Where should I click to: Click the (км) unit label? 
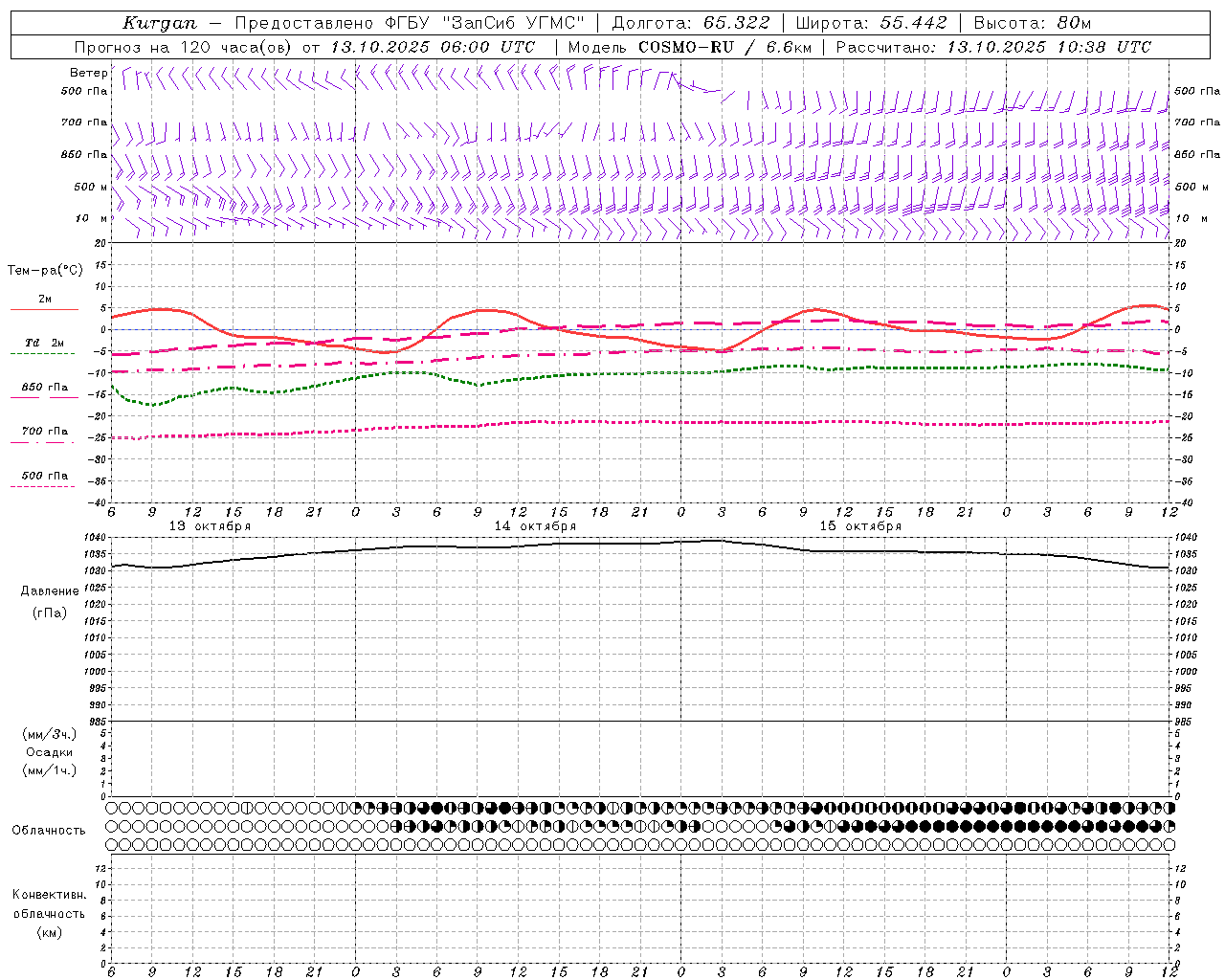[x=49, y=932]
